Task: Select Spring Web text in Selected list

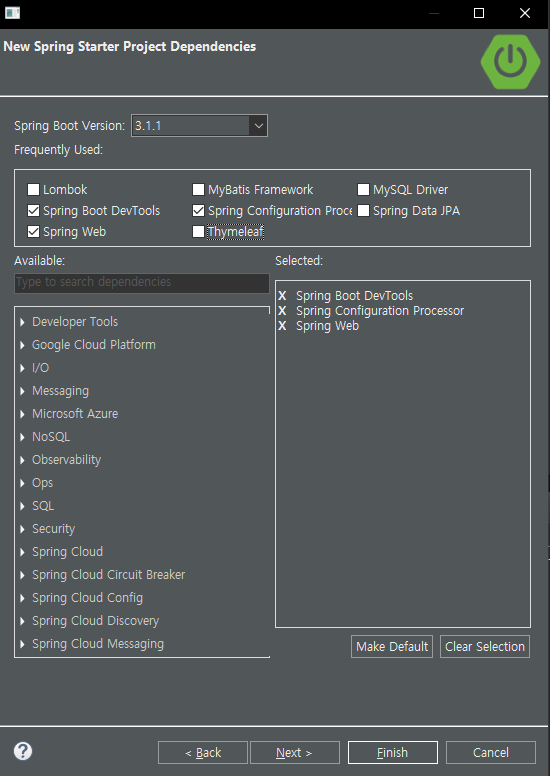Action: (x=327, y=326)
